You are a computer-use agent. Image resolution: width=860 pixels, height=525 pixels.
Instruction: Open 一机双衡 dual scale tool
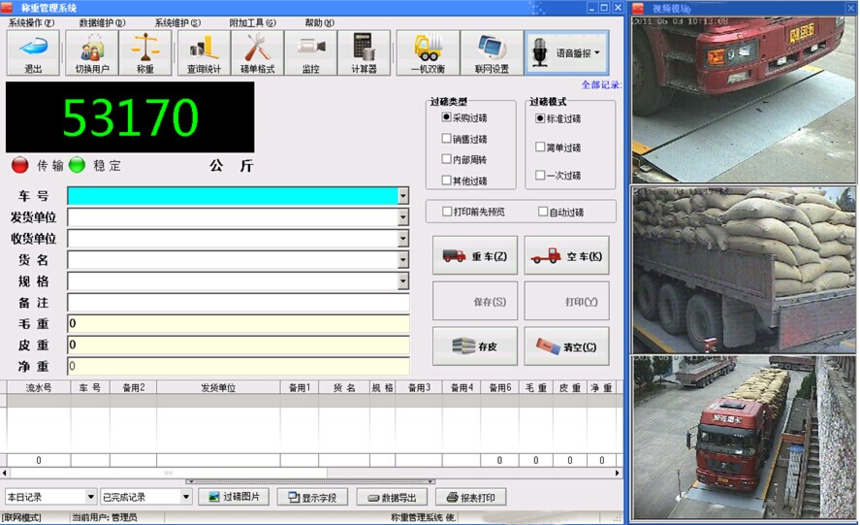tap(428, 53)
